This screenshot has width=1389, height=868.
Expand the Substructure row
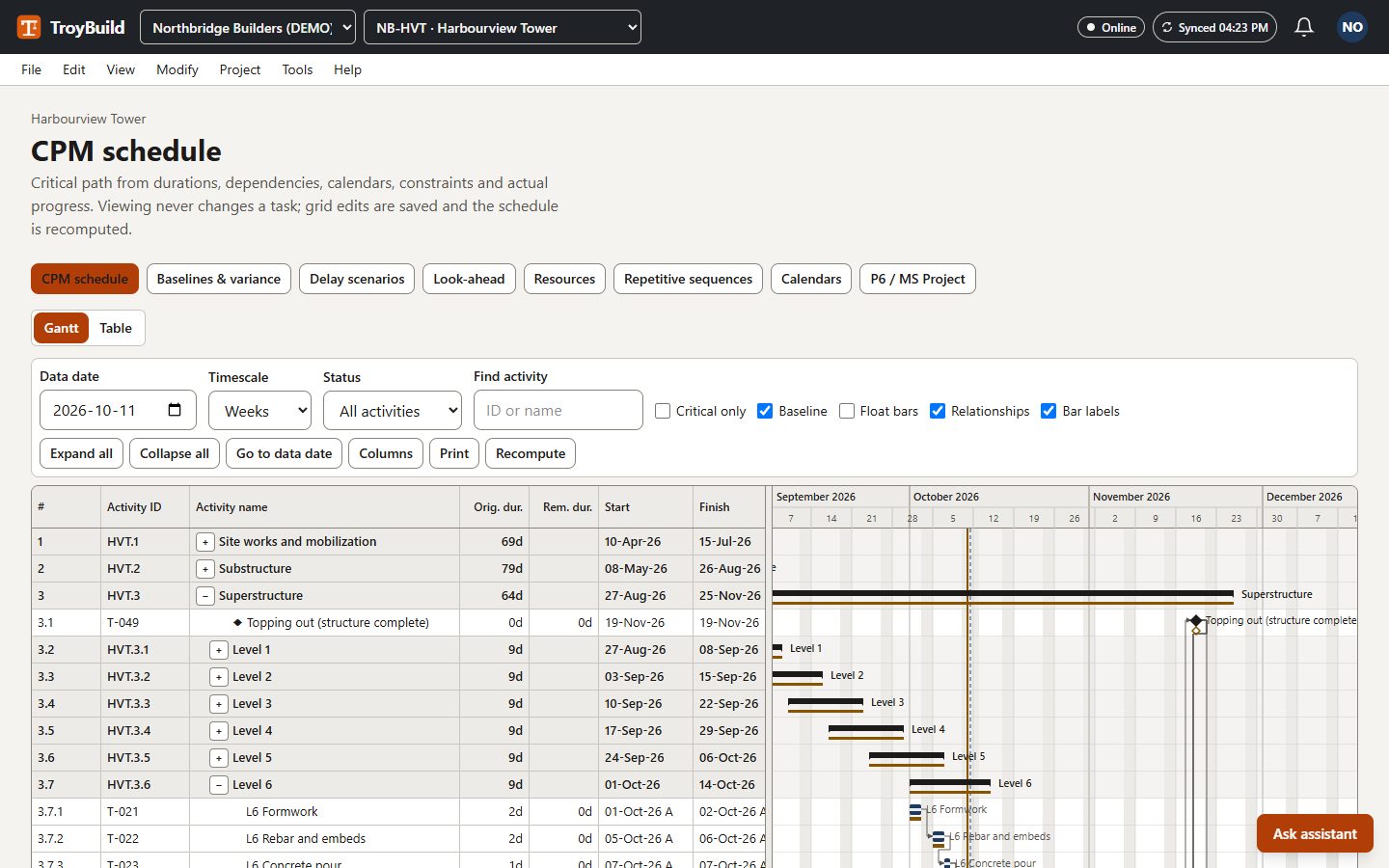(x=205, y=569)
